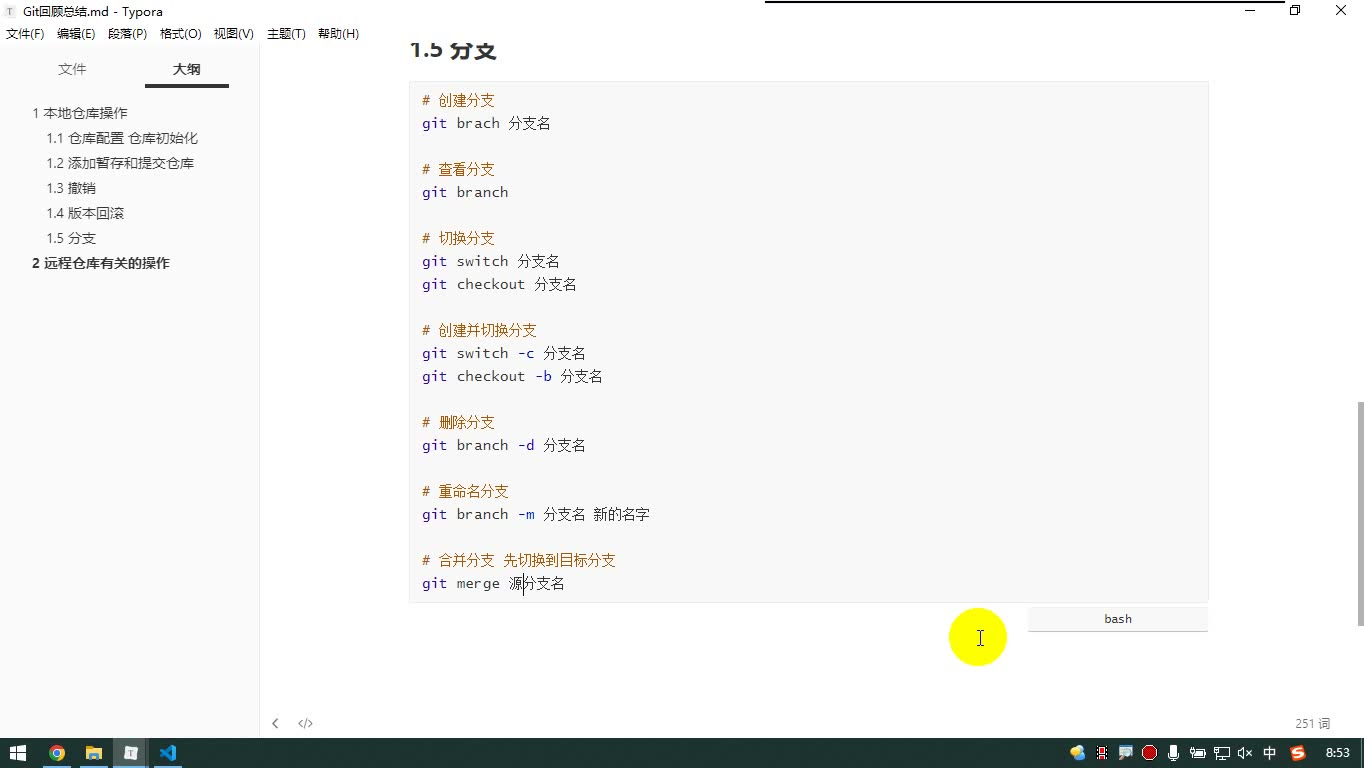The width and height of the screenshot is (1364, 768).
Task: Click the red recording stop icon
Action: [x=1149, y=753]
